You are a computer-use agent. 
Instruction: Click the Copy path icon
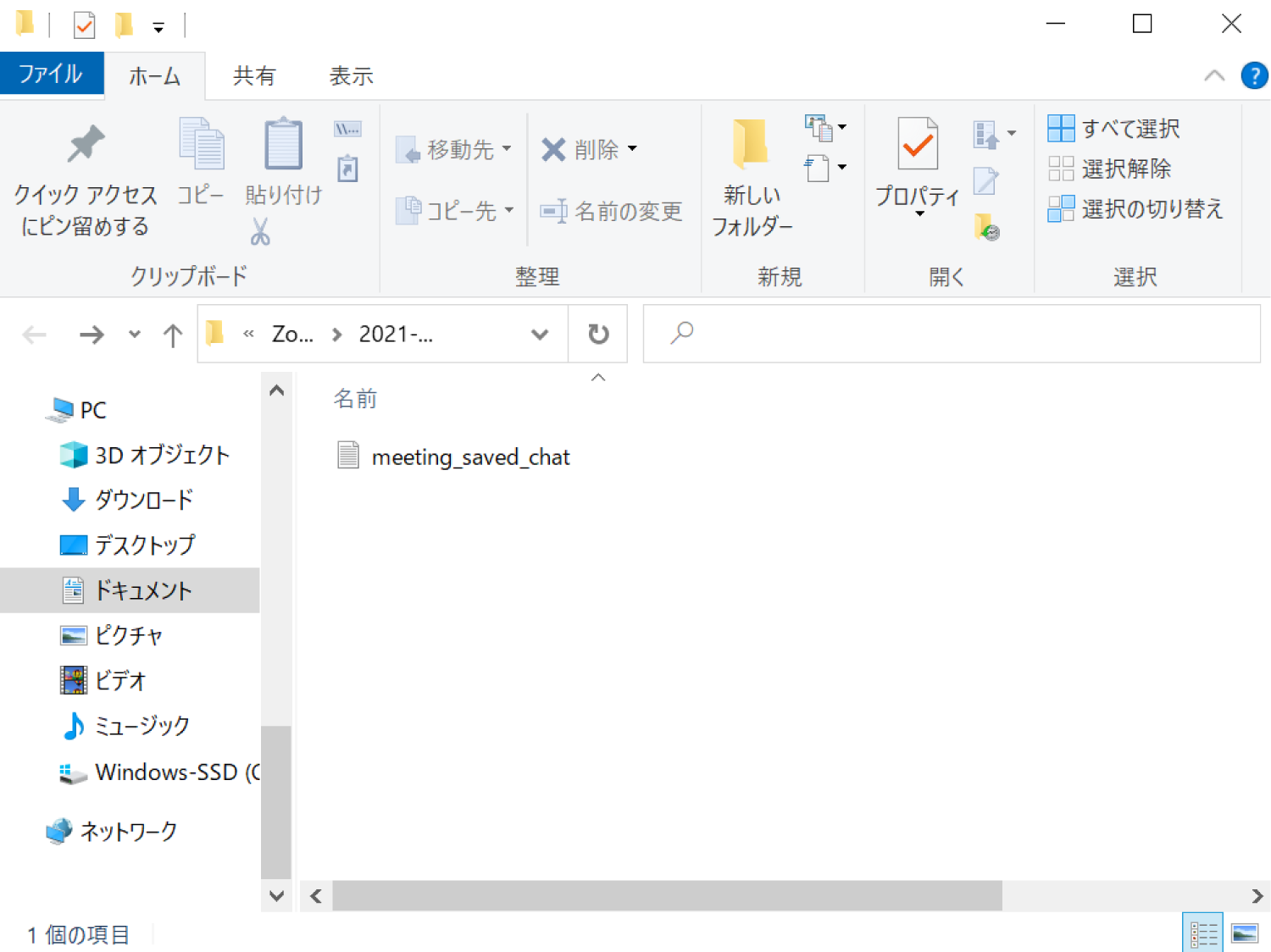coord(347,129)
